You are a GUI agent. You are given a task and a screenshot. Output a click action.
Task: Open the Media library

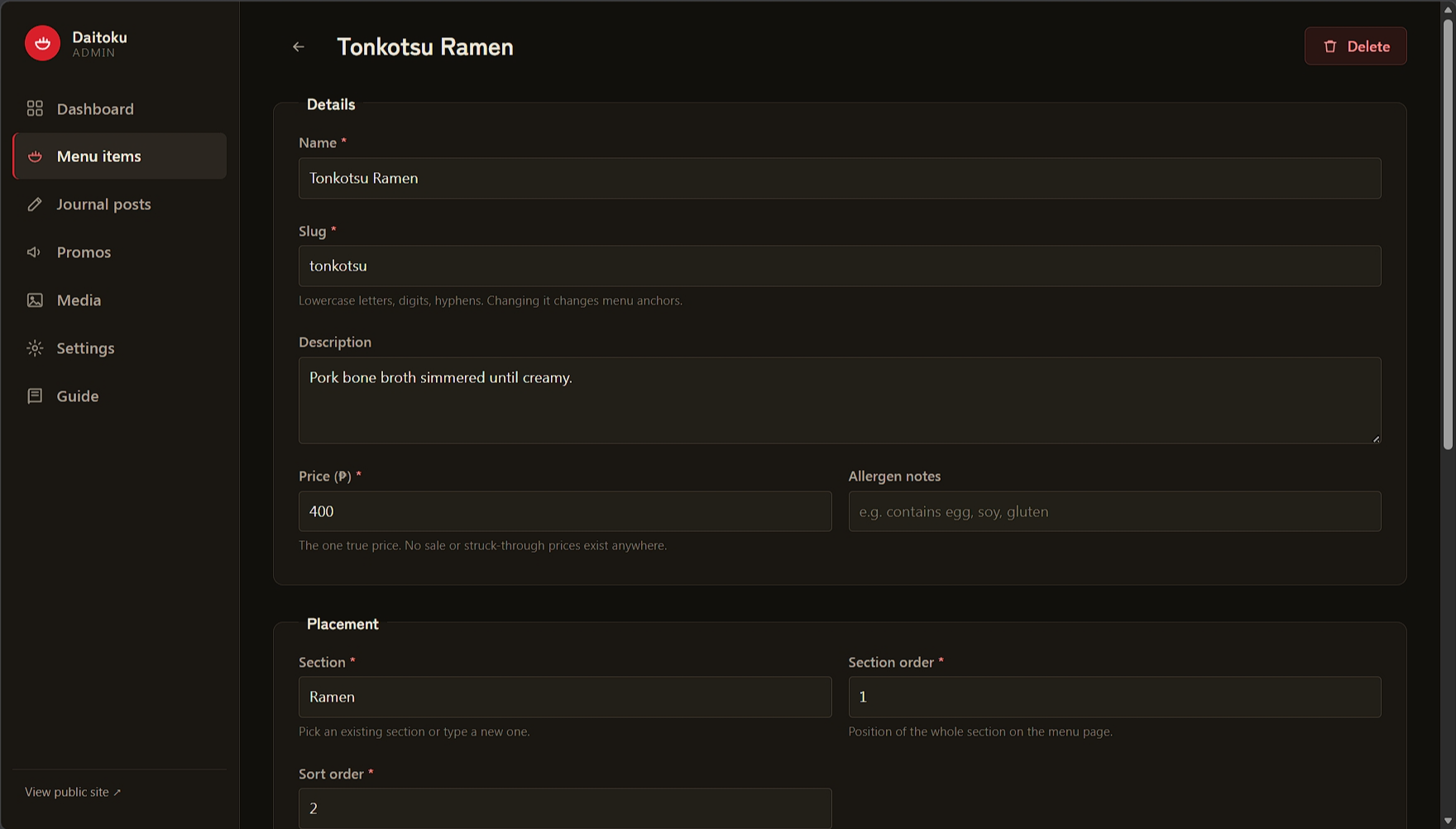pyautogui.click(x=120, y=300)
